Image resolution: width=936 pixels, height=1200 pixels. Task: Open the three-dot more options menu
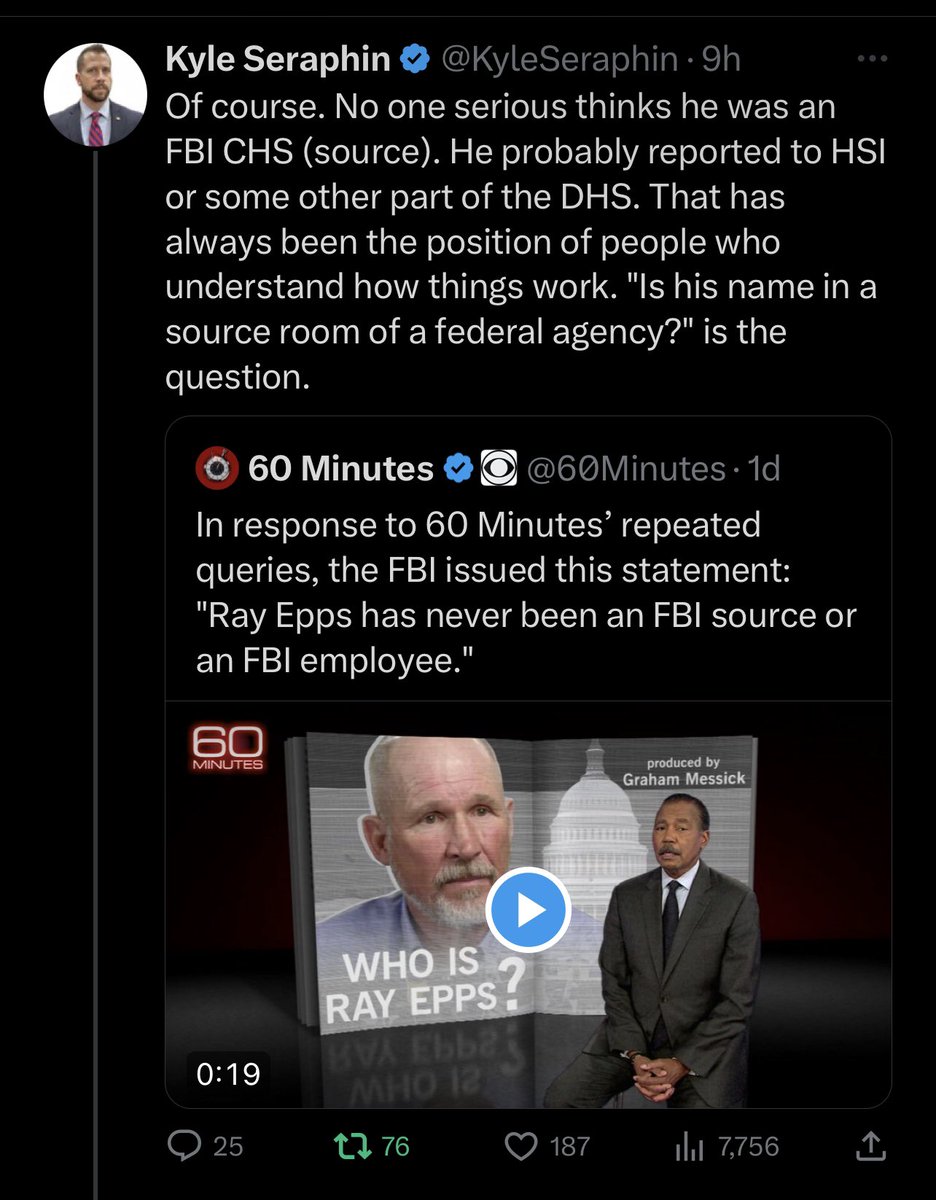[873, 59]
